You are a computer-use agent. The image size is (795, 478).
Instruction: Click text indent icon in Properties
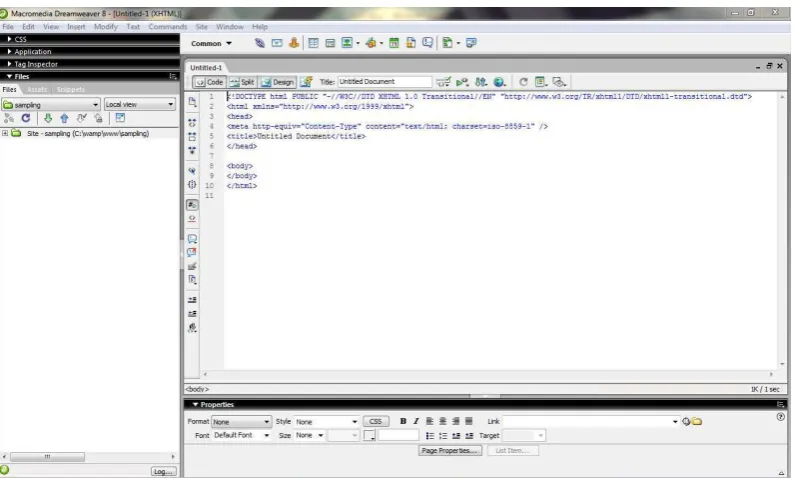coord(469,436)
